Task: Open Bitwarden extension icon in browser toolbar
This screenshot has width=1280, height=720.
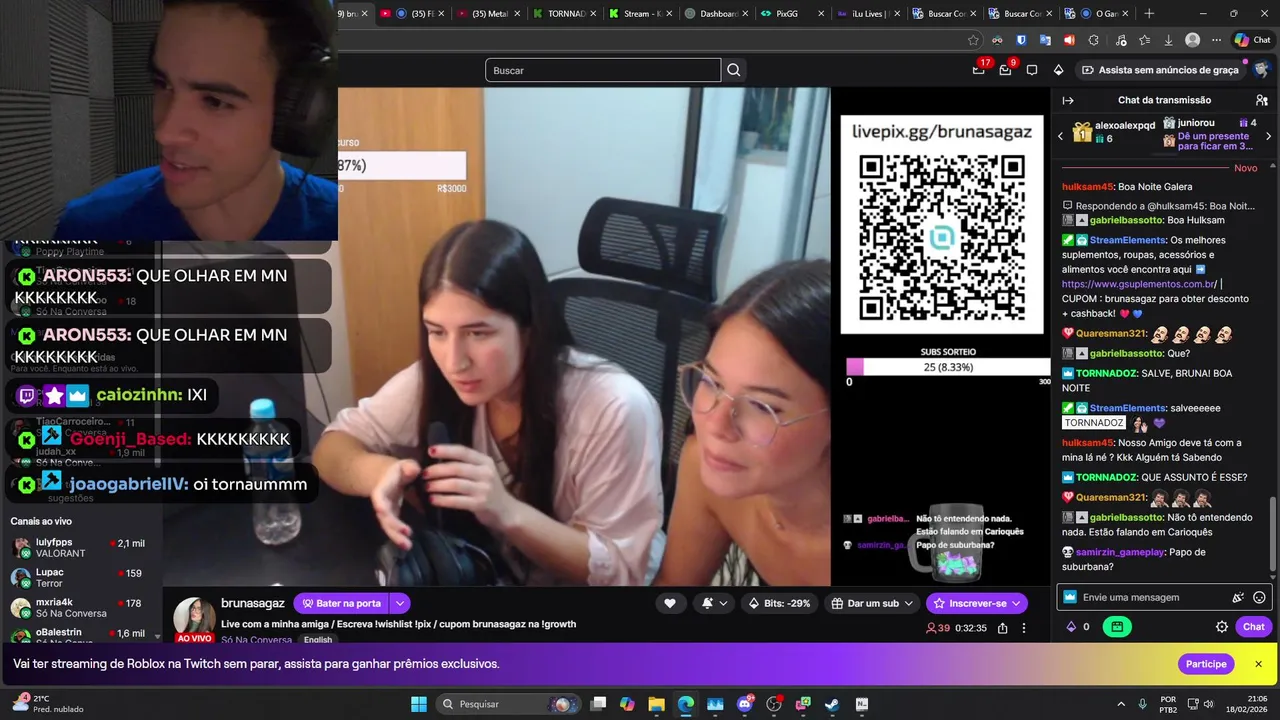Action: (x=1021, y=40)
